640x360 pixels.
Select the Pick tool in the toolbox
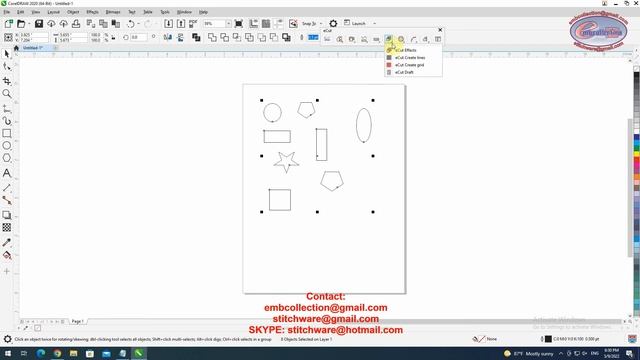pyautogui.click(x=7, y=54)
